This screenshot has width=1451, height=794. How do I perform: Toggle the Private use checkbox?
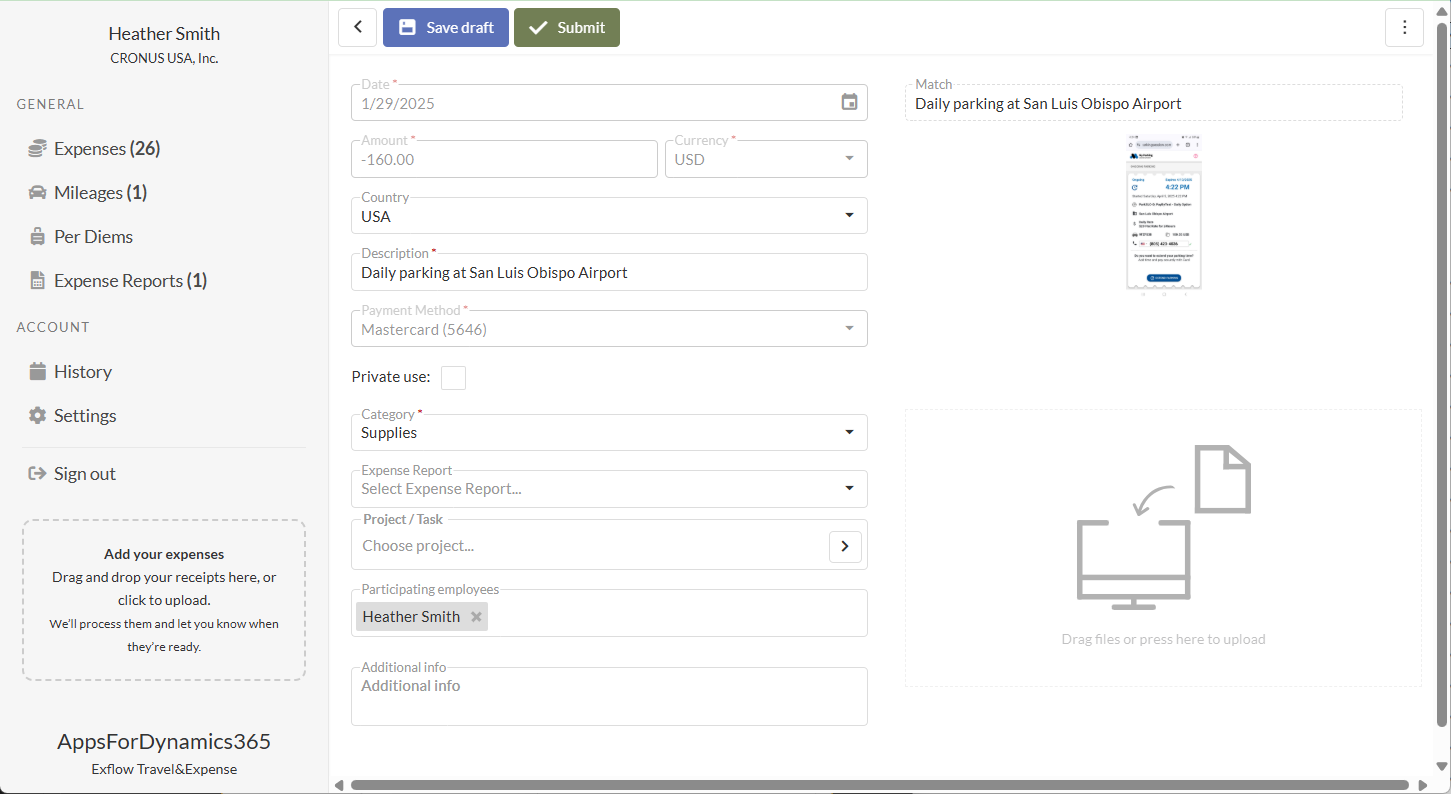[x=453, y=377]
